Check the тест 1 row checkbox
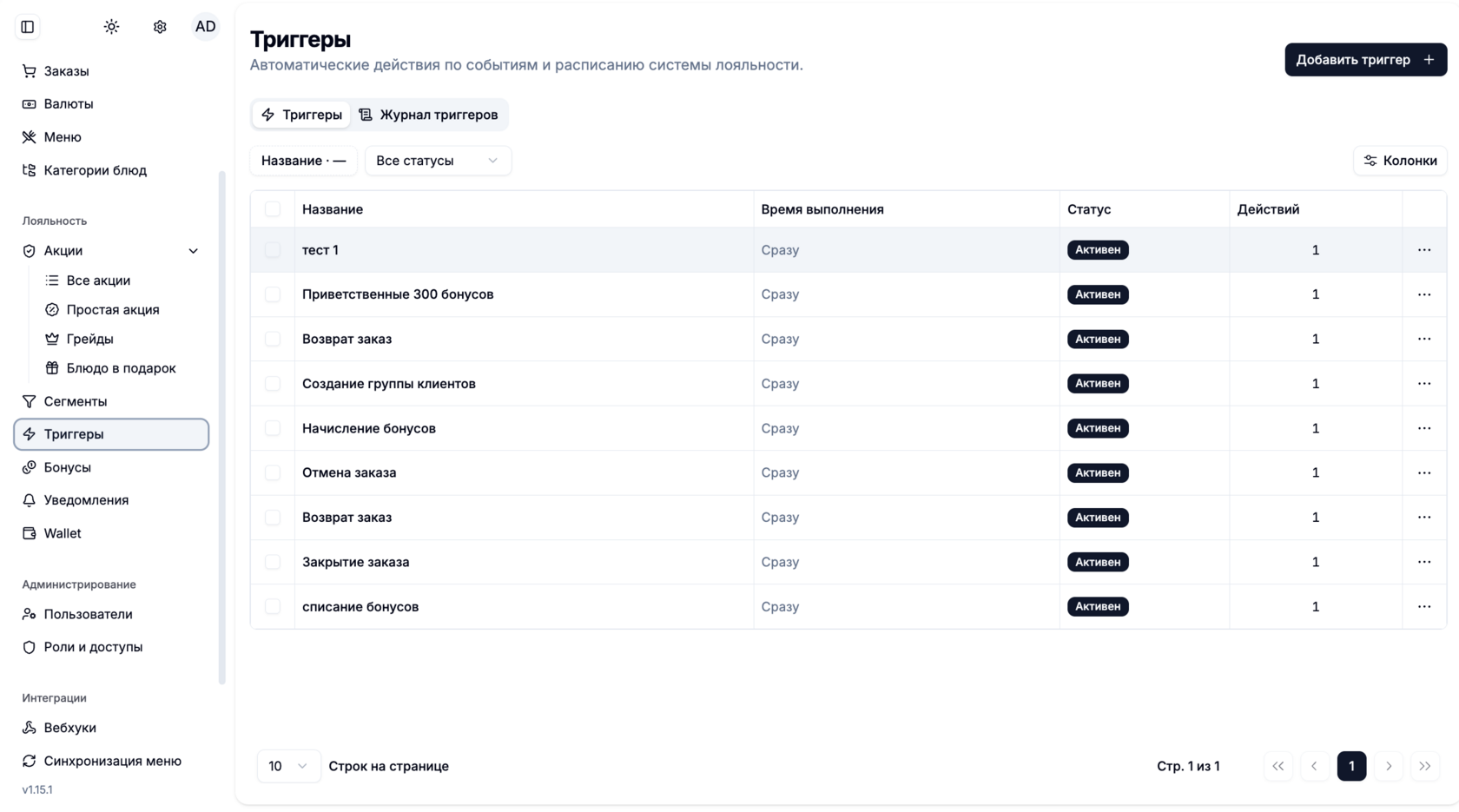Screen dimensions: 1459x812 coord(273,250)
